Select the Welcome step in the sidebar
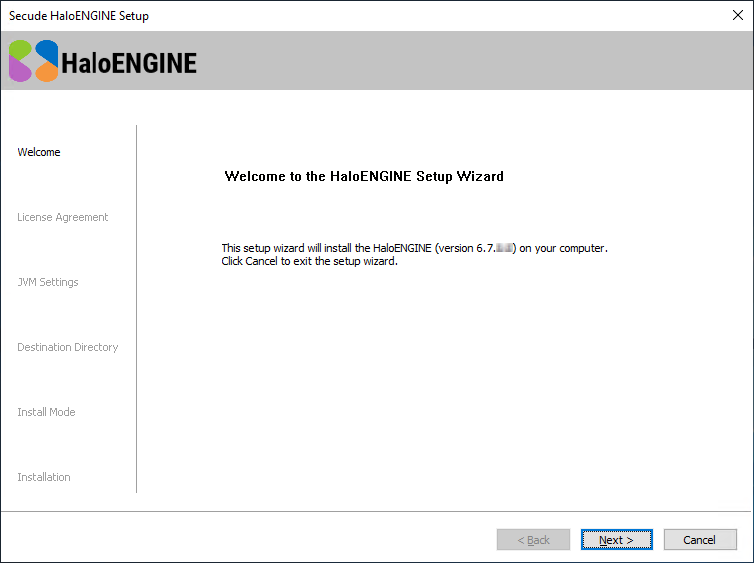 point(39,152)
